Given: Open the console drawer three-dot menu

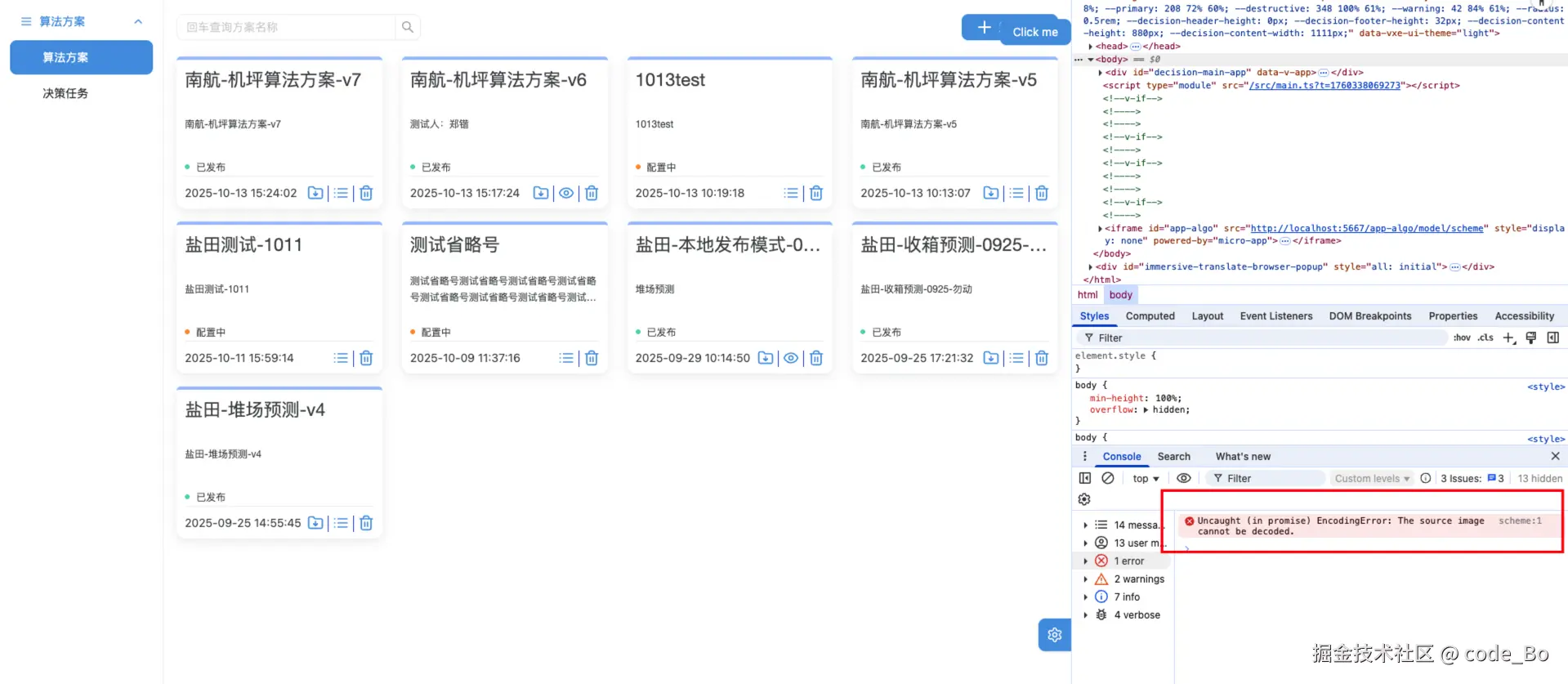Looking at the screenshot, I should (1085, 457).
